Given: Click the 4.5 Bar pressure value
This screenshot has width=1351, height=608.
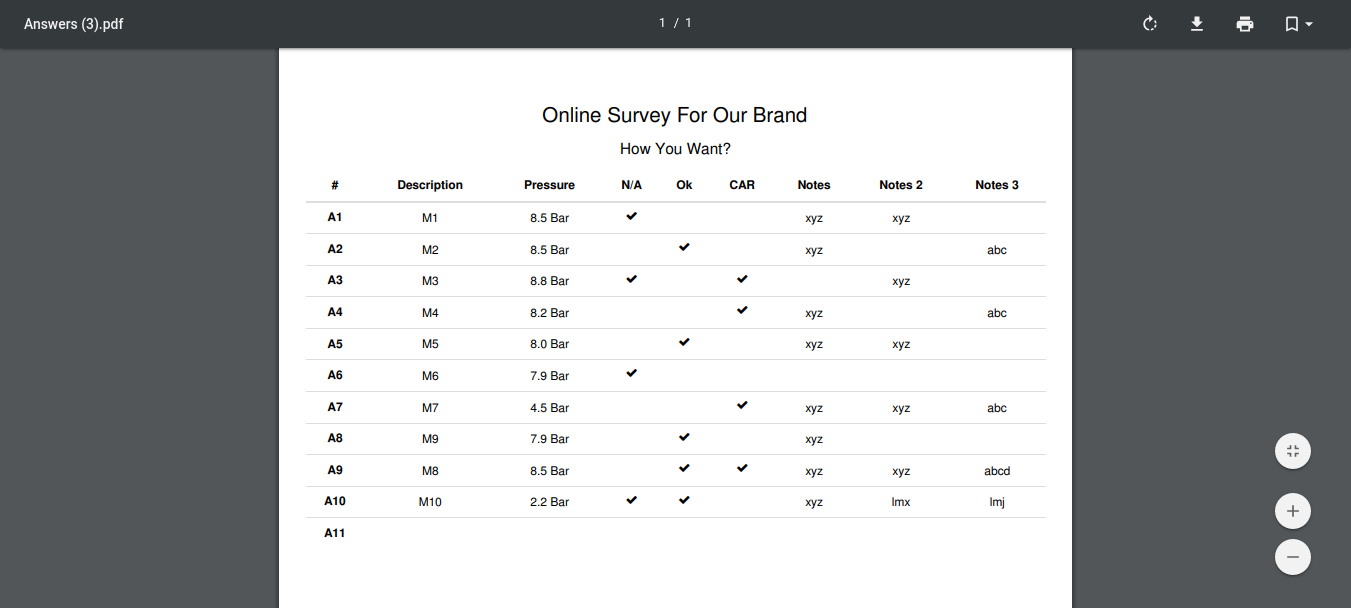Looking at the screenshot, I should pyautogui.click(x=549, y=408).
